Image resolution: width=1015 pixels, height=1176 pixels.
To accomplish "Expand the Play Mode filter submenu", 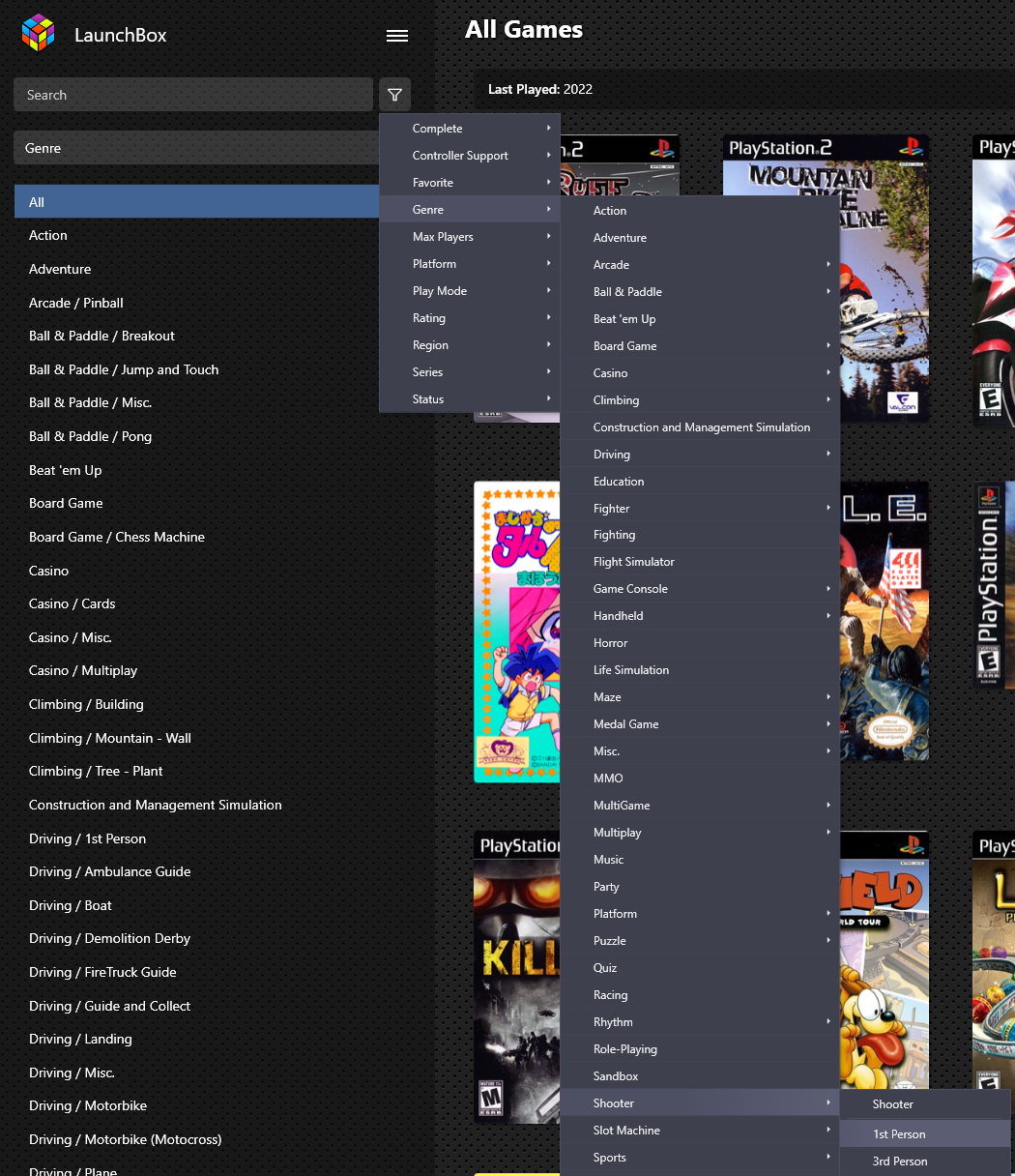I will (470, 291).
